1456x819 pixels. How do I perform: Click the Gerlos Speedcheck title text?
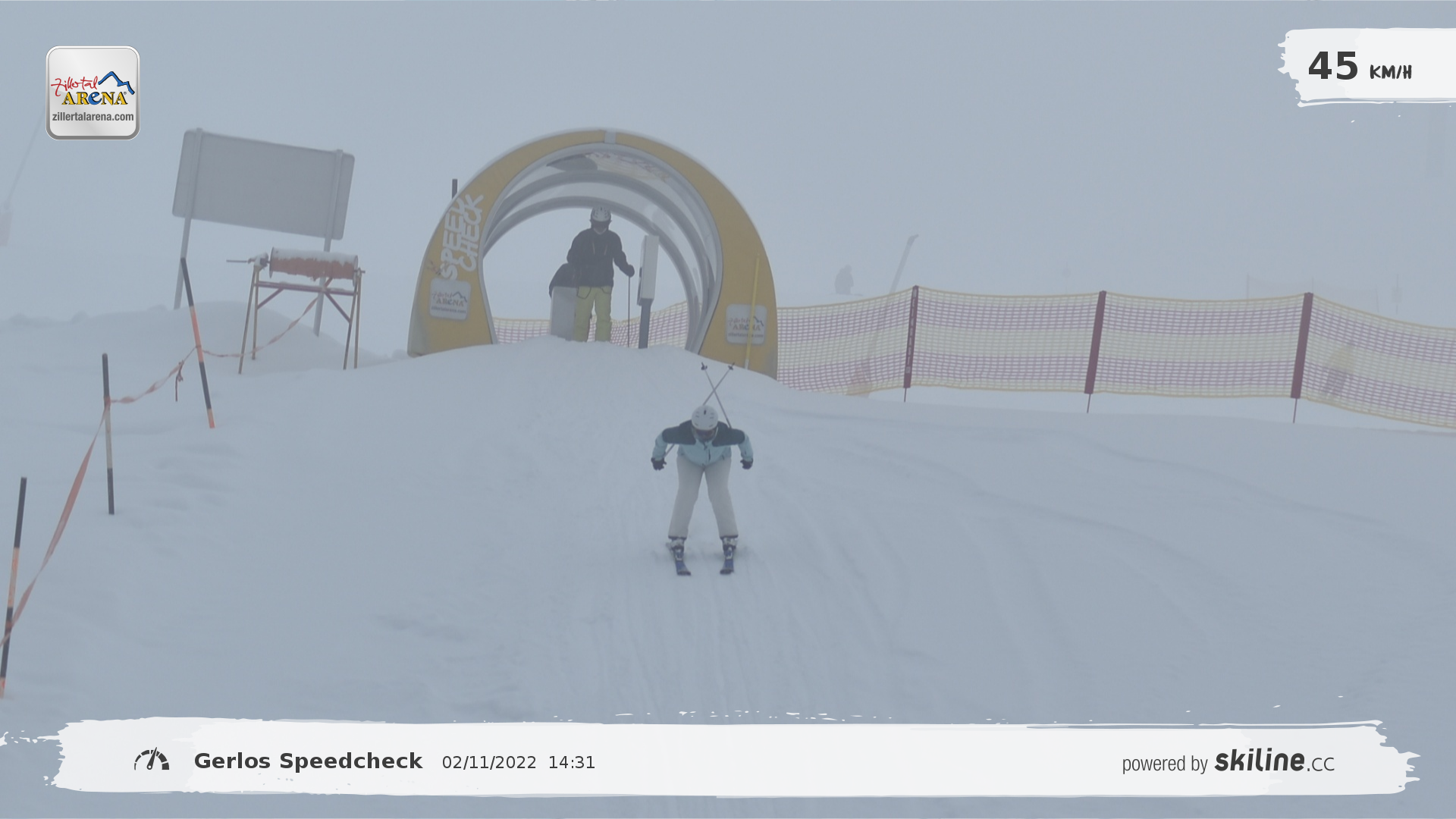pos(308,761)
